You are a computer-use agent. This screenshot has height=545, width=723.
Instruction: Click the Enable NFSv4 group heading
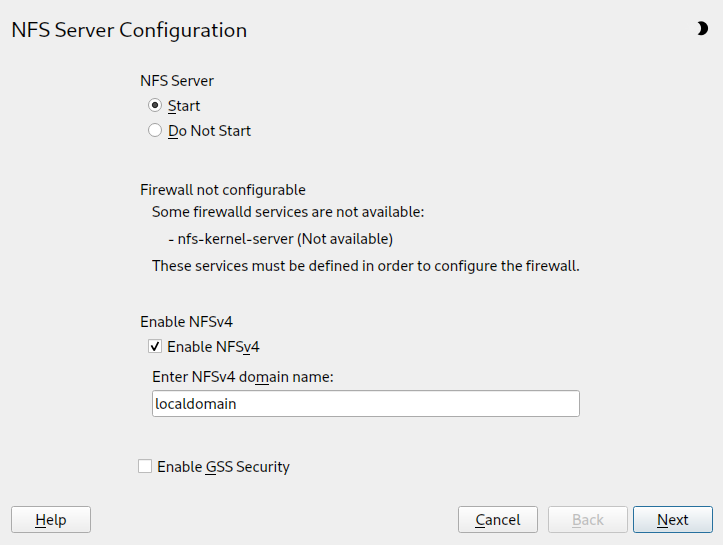click(x=186, y=322)
